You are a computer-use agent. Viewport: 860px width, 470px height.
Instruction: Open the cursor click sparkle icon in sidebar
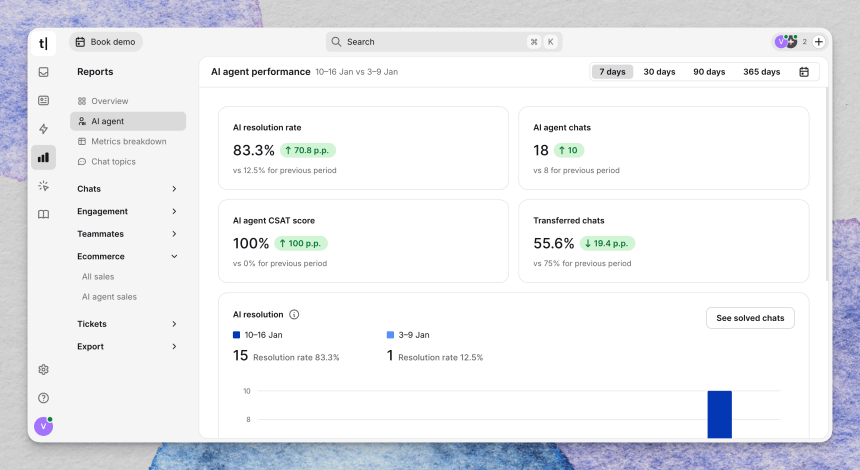[x=43, y=186]
